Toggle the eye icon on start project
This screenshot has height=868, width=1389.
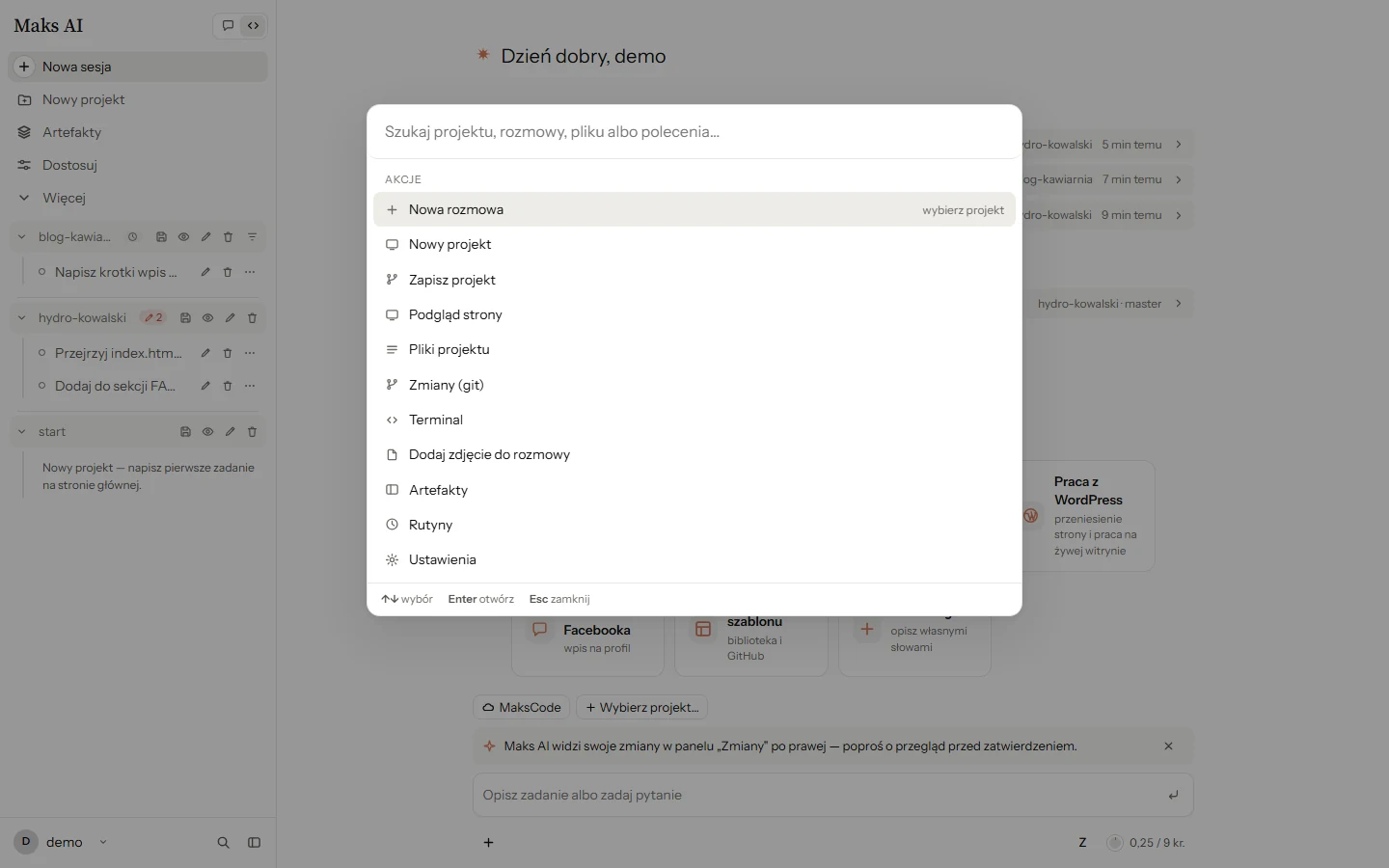click(x=207, y=432)
